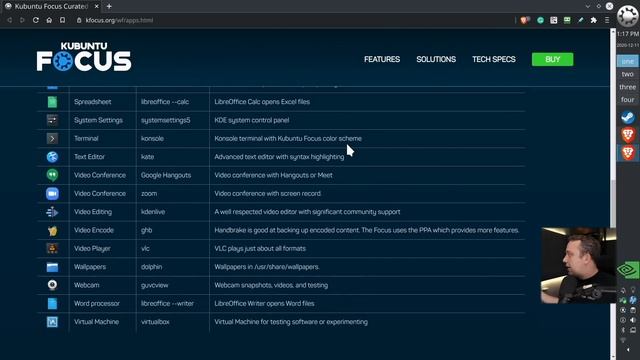
Task: Click the green BUY button
Action: point(553,59)
